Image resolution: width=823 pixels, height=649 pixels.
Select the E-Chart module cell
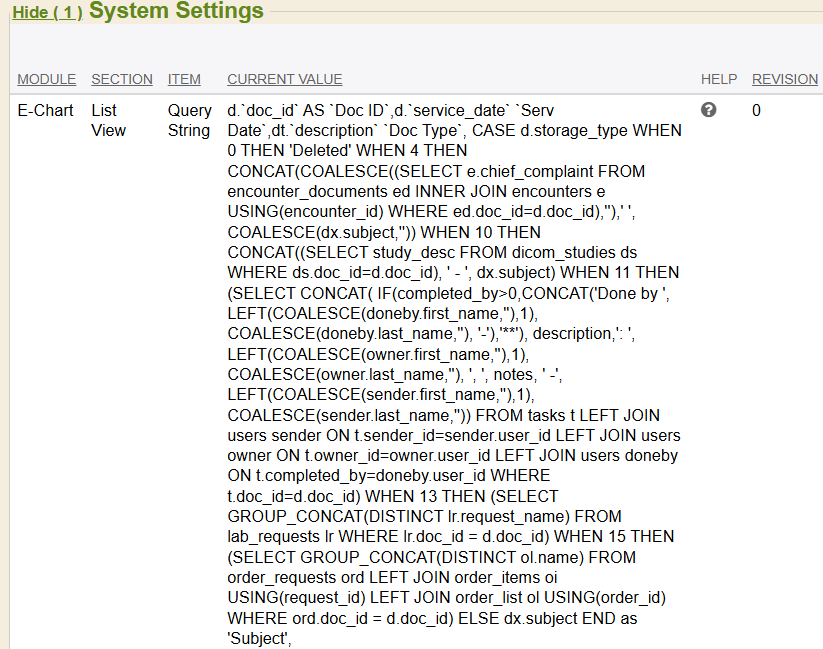pos(46,110)
